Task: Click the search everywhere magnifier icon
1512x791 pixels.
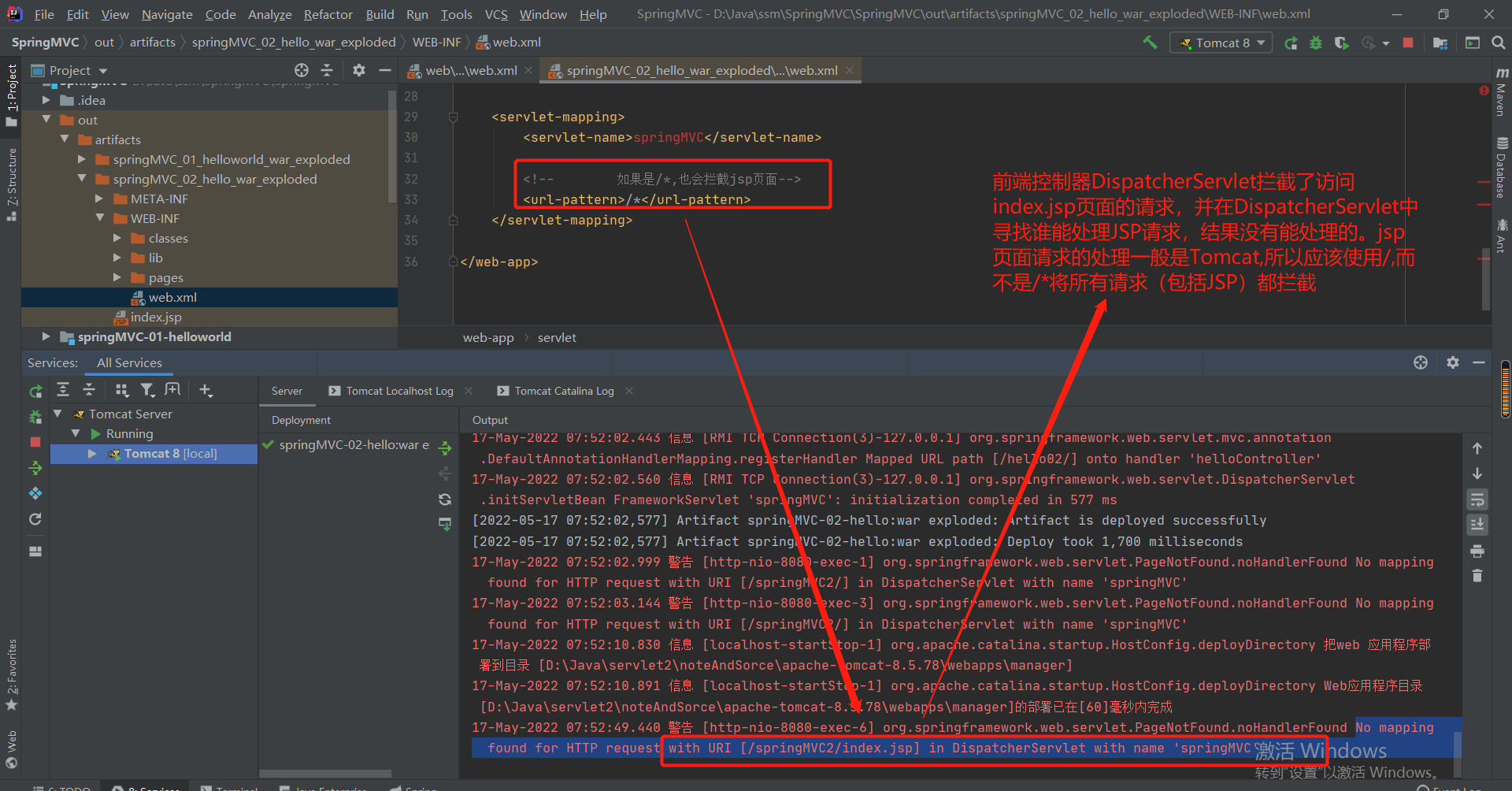Action: click(x=1499, y=43)
